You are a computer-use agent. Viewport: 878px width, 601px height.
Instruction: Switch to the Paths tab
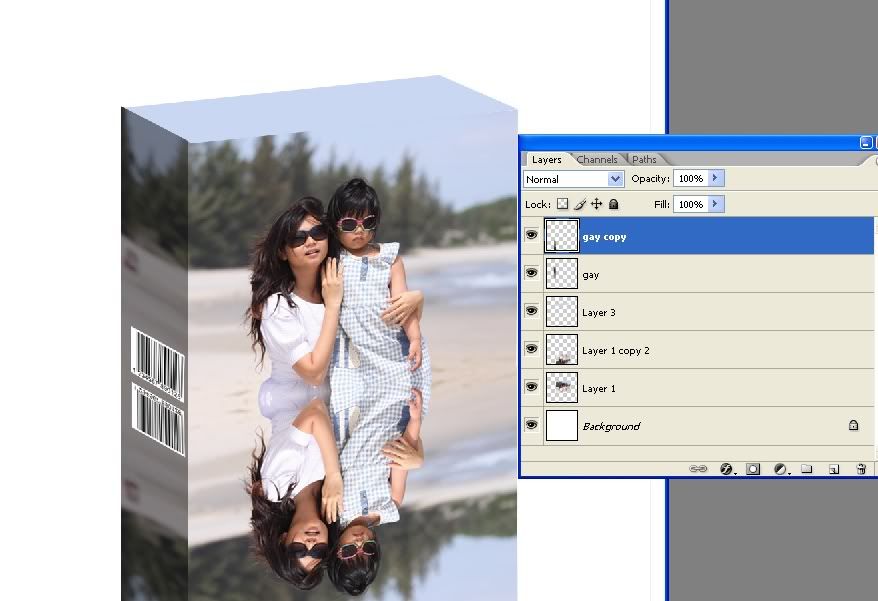coord(644,160)
